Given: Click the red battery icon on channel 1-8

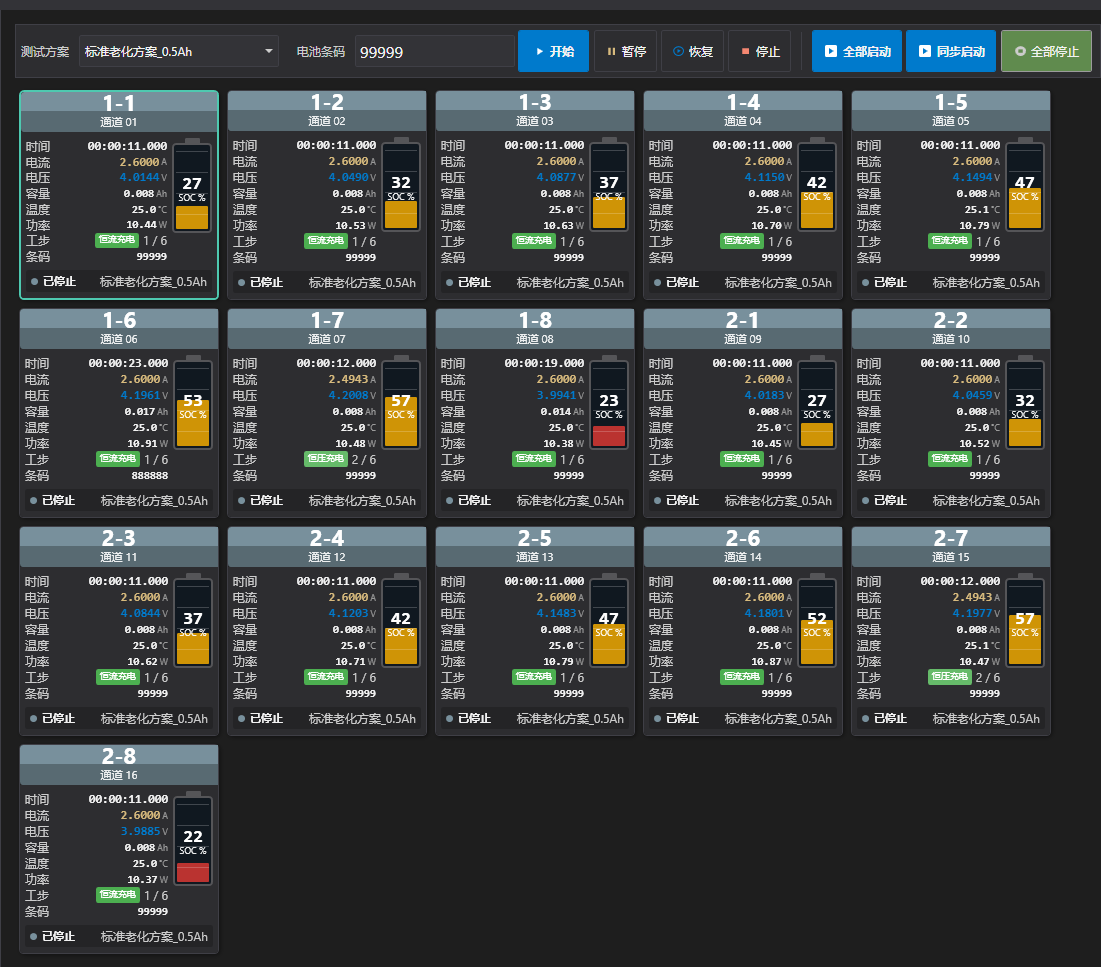Looking at the screenshot, I should click(x=609, y=403).
